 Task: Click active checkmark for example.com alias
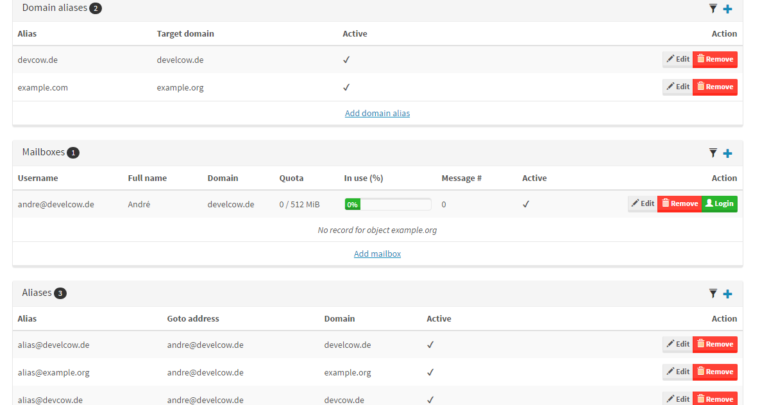(x=346, y=87)
